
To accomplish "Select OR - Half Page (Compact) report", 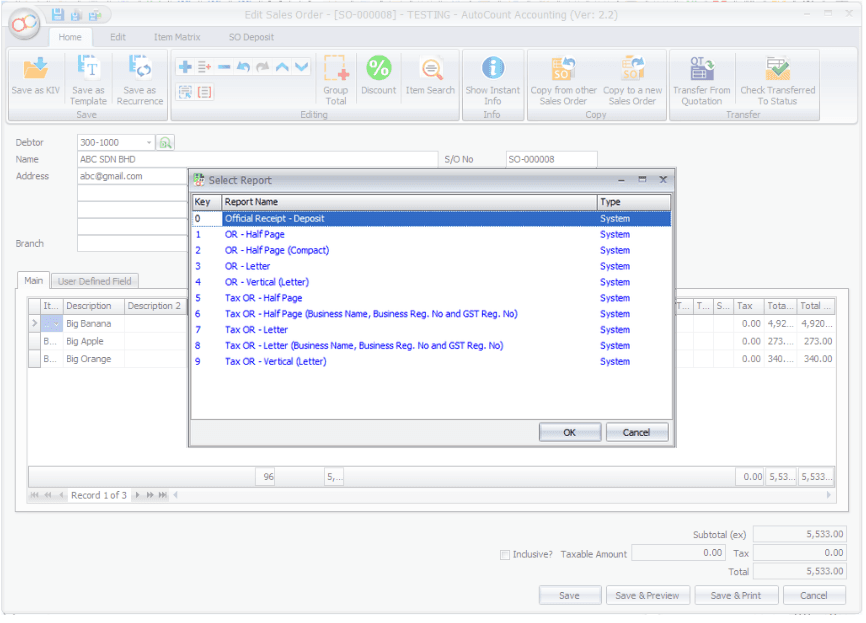I will [x=277, y=250].
